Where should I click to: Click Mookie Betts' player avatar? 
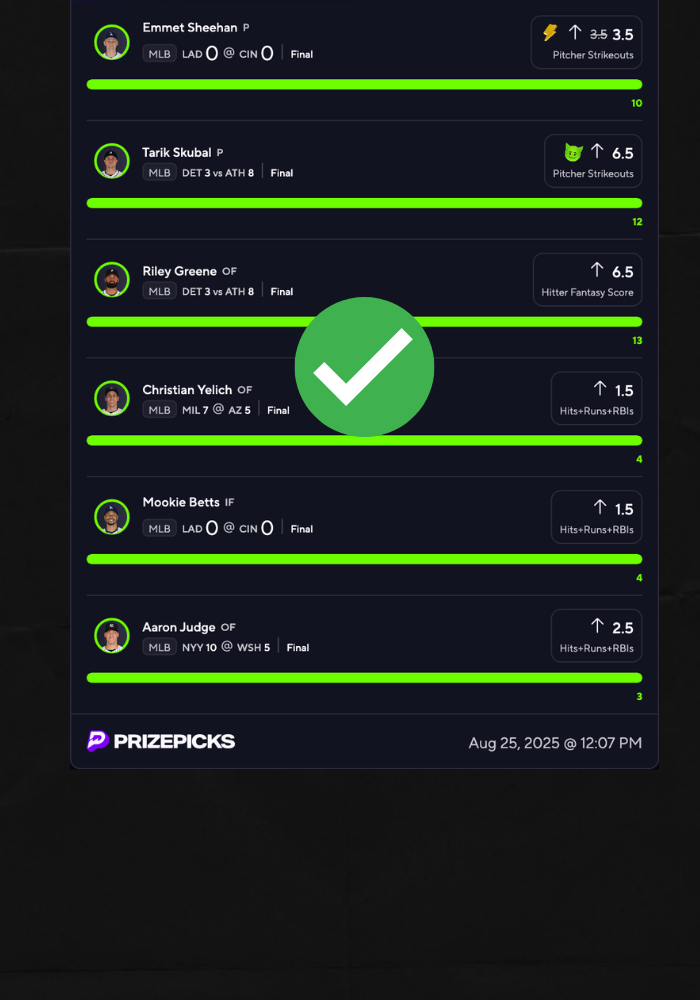112,517
